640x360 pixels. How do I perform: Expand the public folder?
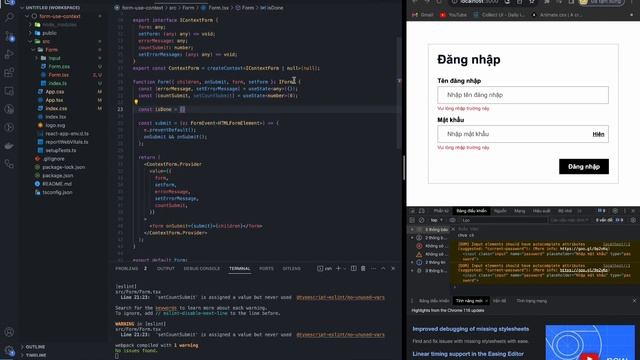point(49,33)
